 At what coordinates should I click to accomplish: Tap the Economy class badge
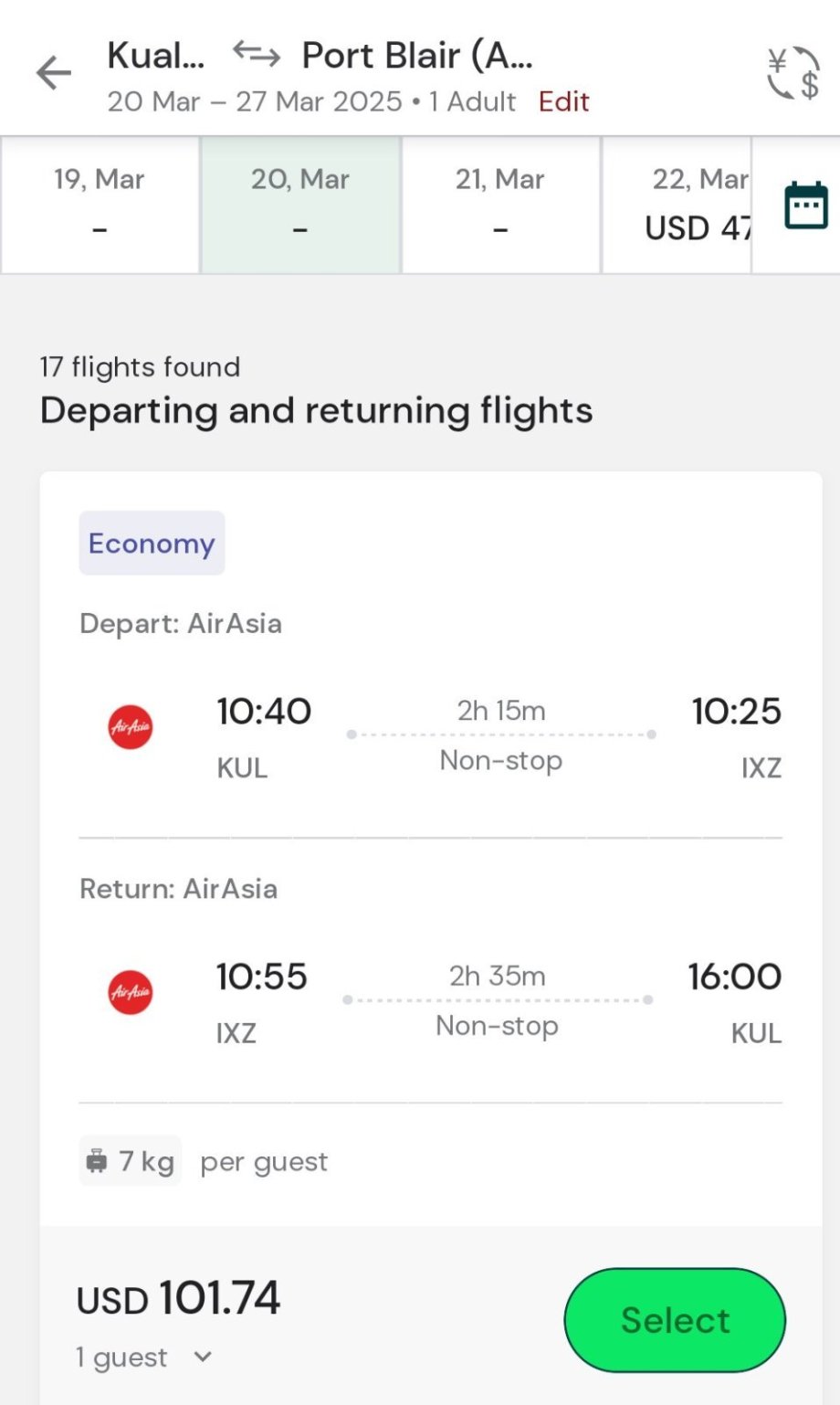pyautogui.click(x=152, y=544)
